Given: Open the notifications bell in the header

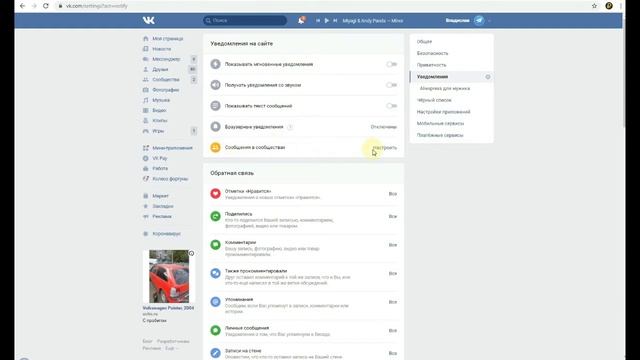Looking at the screenshot, I should pos(301,20).
